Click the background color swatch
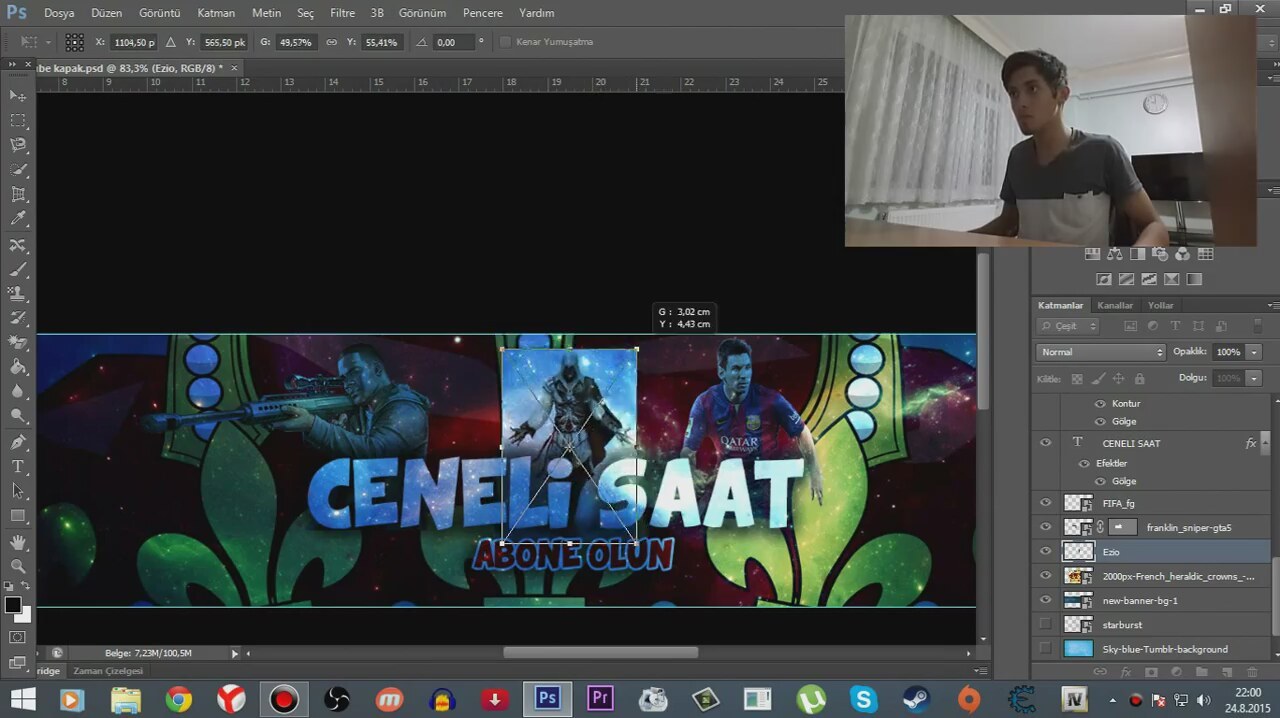 tap(25, 616)
